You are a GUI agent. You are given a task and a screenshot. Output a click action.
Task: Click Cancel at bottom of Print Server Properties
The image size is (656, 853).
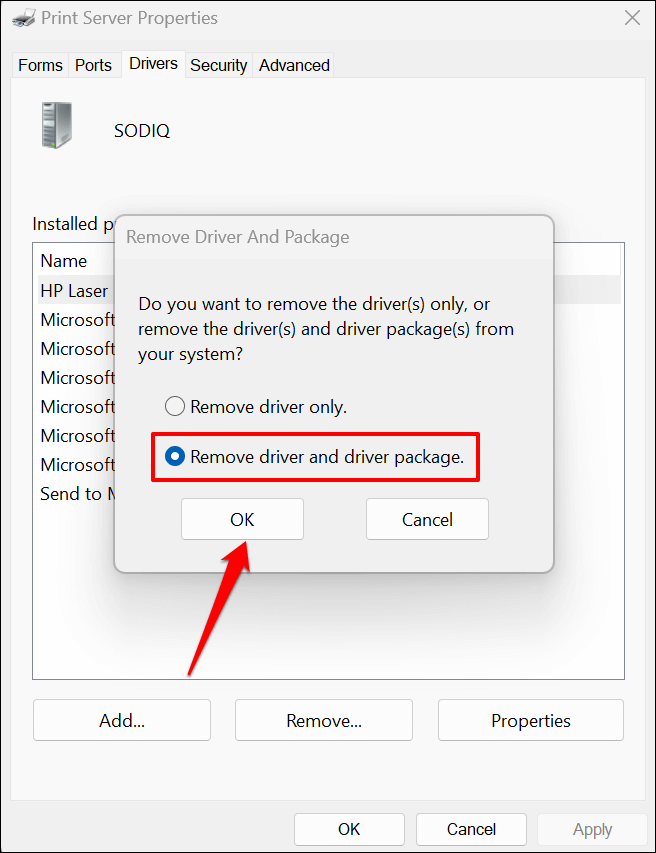point(471,829)
